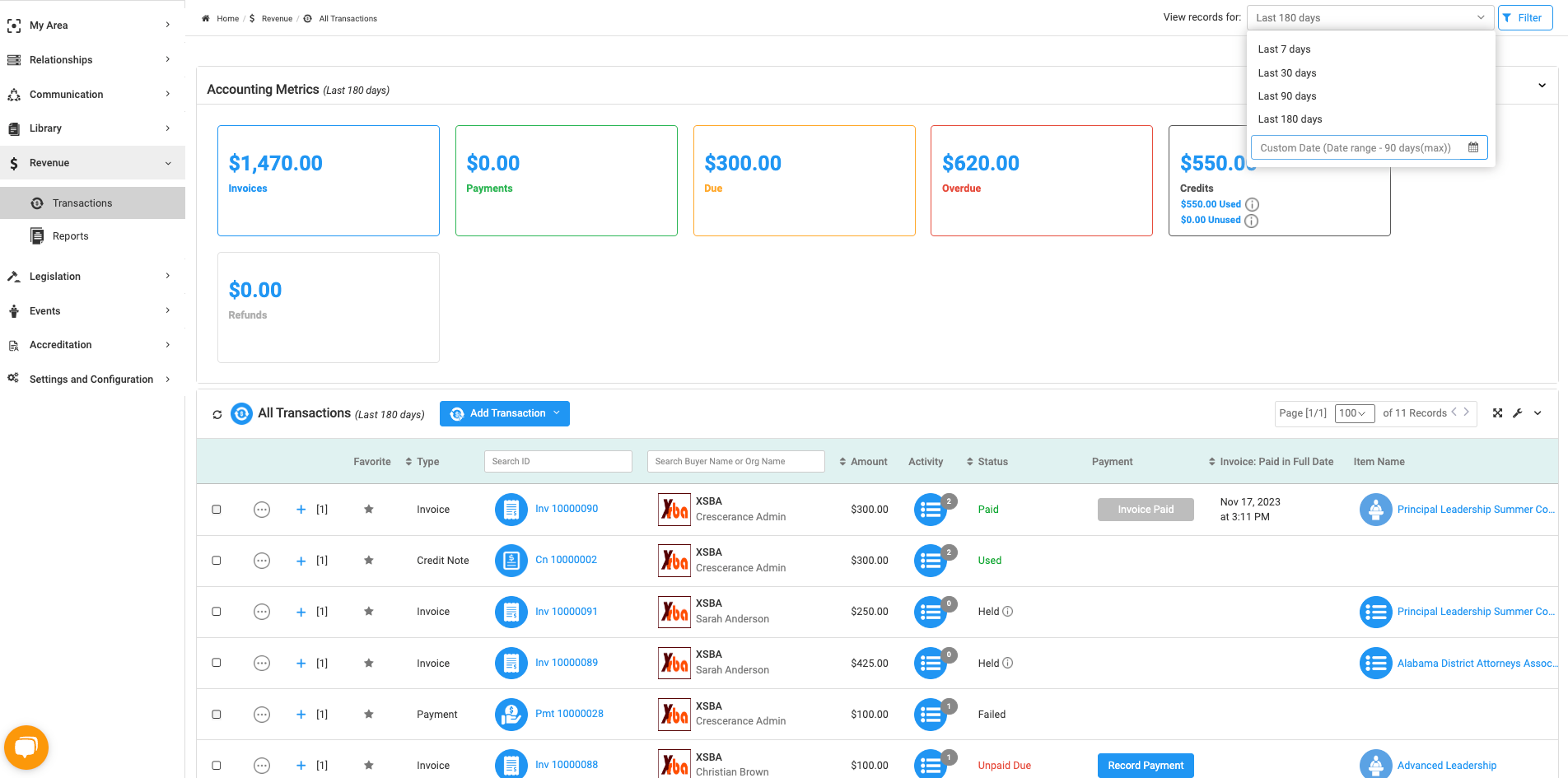Click the info icon beside Held on Inv 10000091
1568x778 pixels.
tap(1008, 612)
